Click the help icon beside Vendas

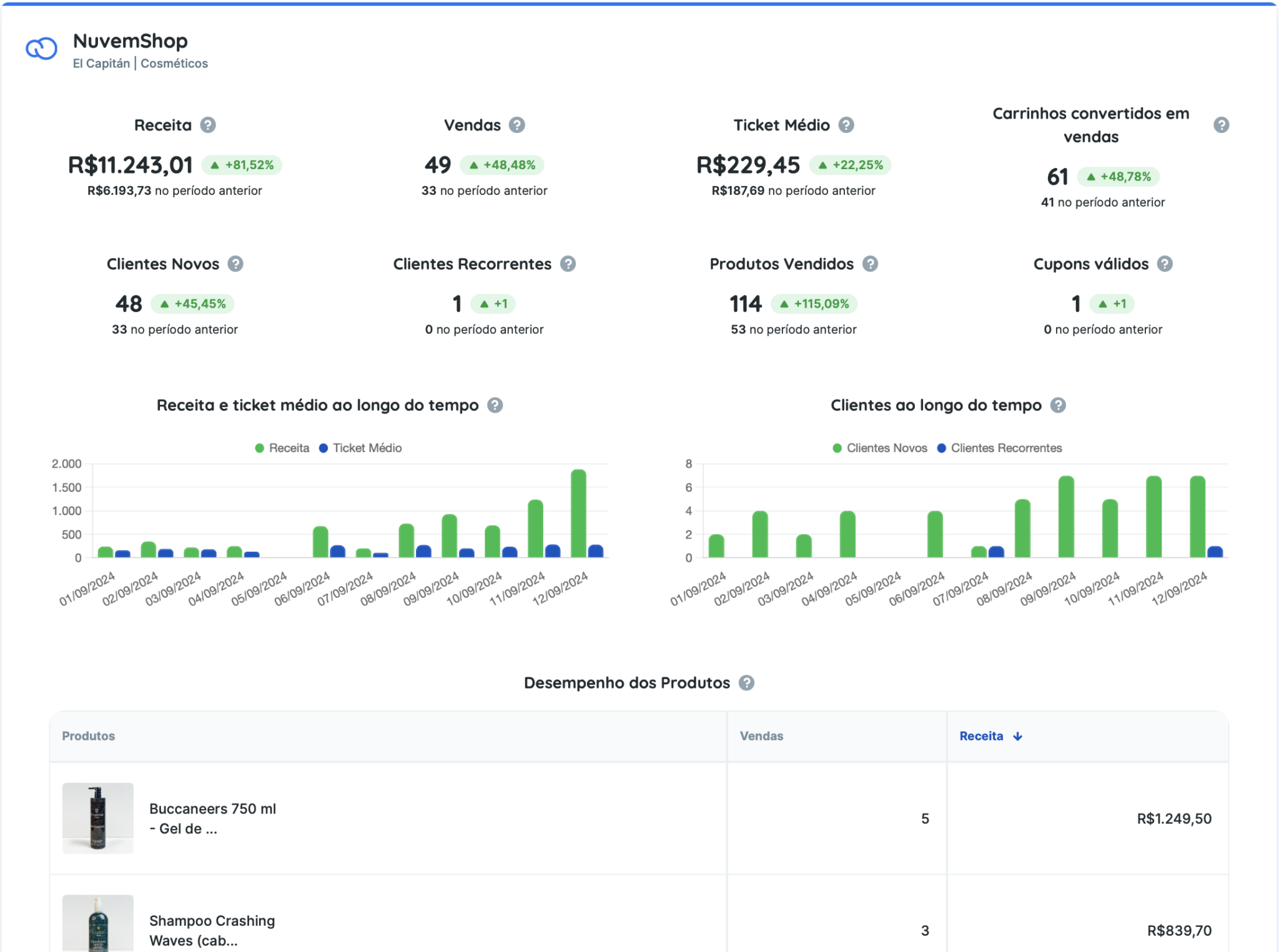pos(516,125)
